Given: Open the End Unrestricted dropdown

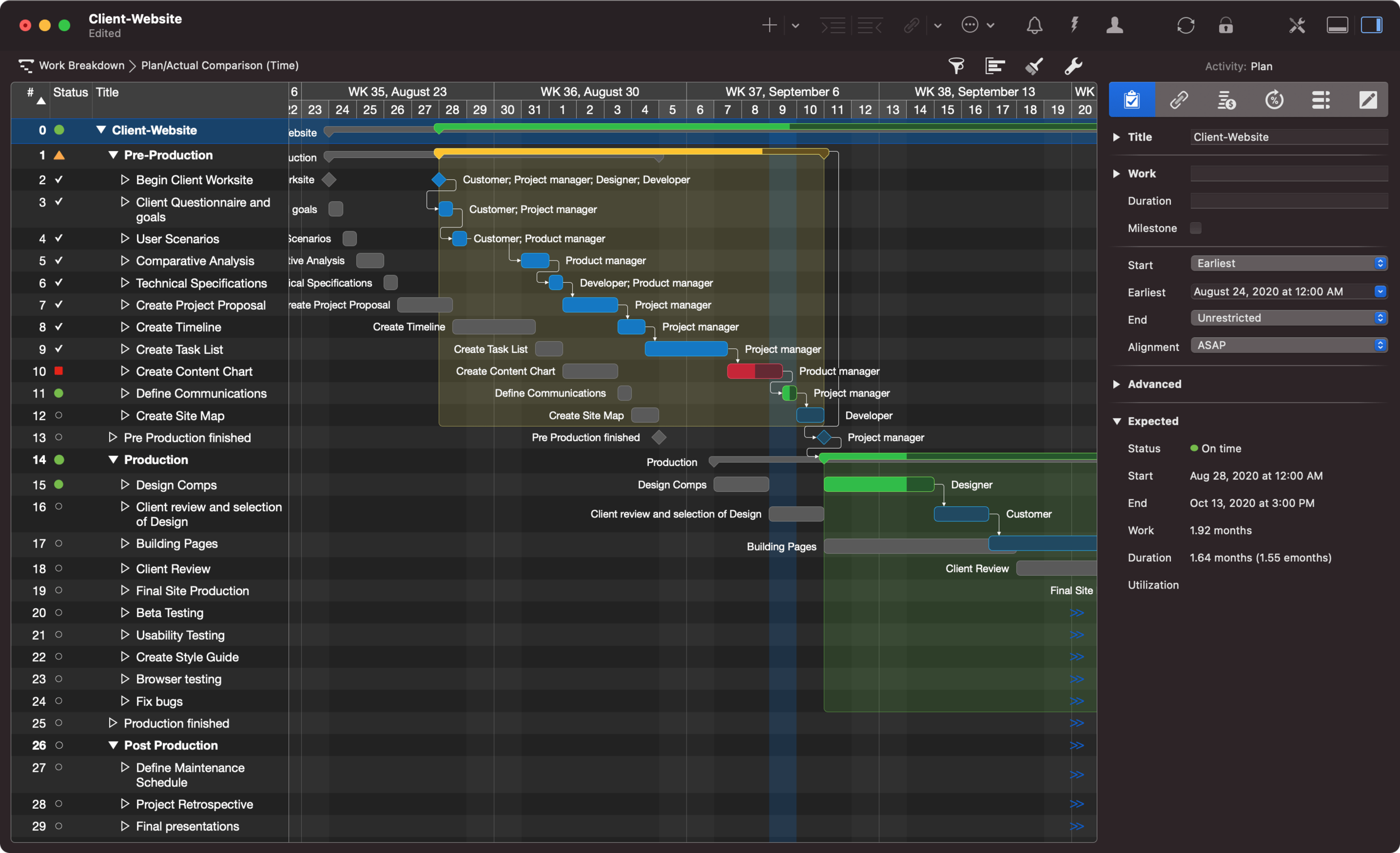Looking at the screenshot, I should coord(1288,318).
